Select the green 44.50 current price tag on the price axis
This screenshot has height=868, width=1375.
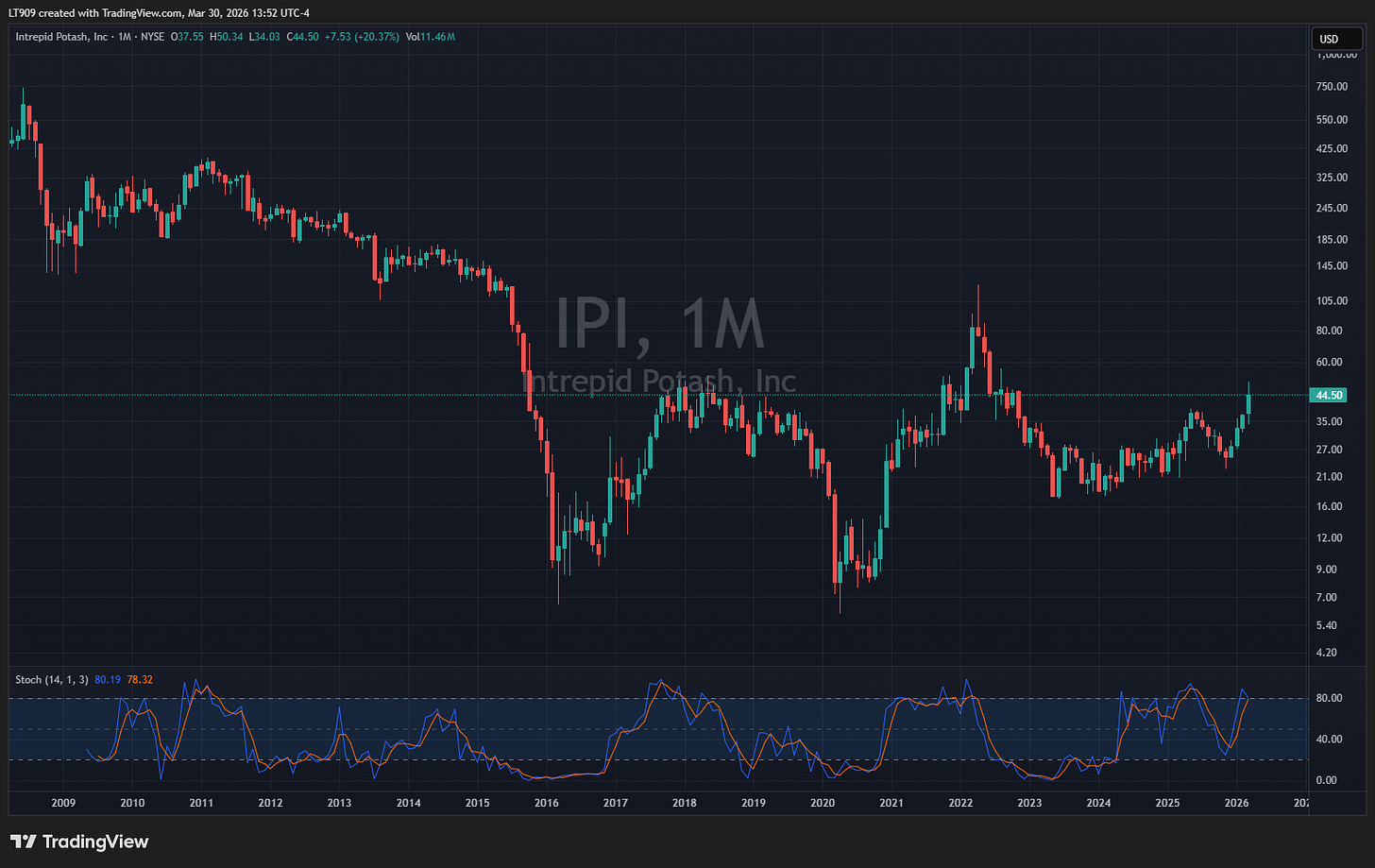pos(1330,395)
